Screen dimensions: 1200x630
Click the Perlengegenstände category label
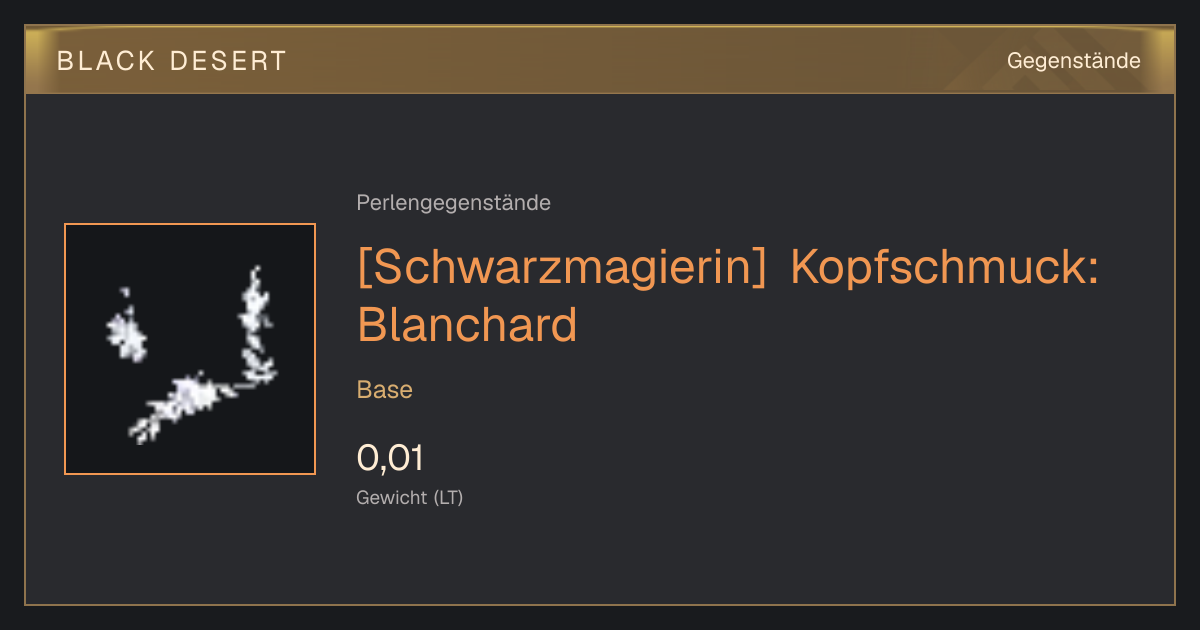point(453,203)
